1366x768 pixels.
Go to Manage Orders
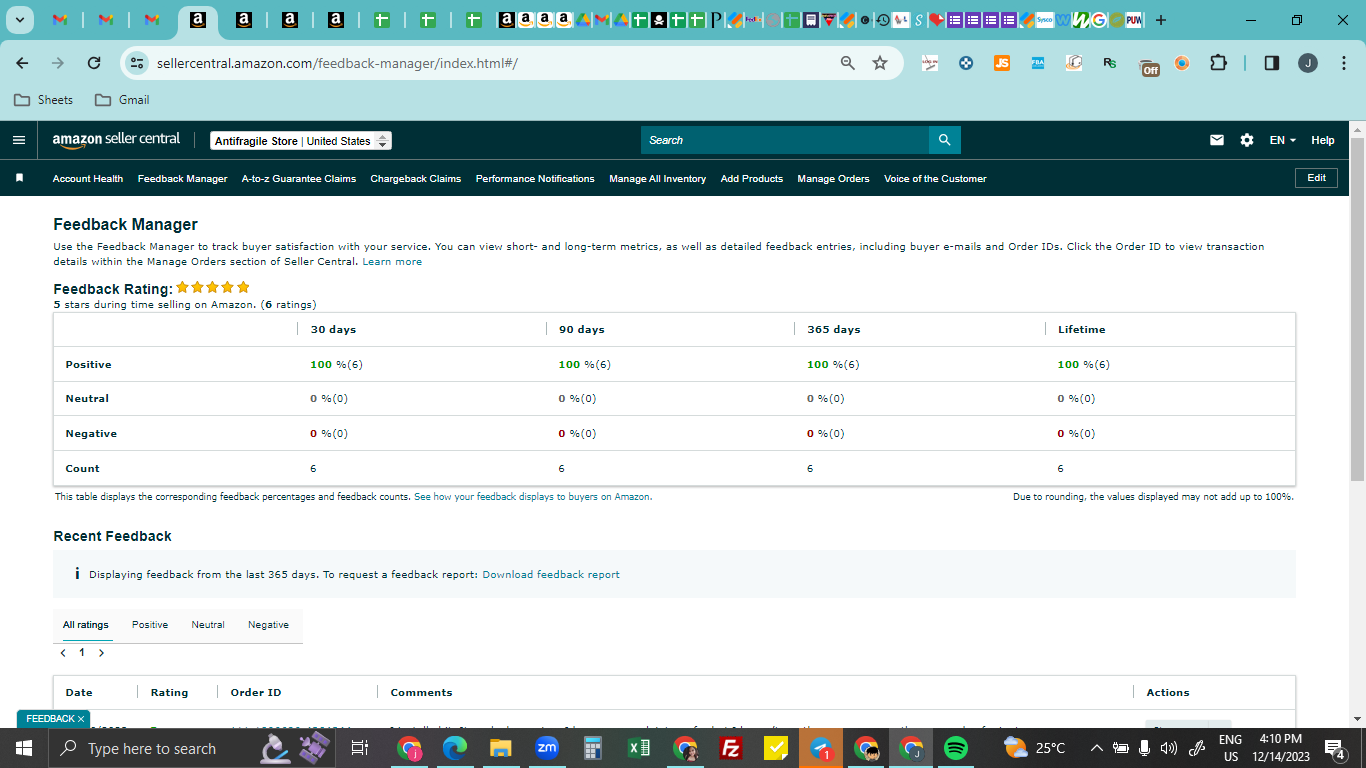point(834,179)
